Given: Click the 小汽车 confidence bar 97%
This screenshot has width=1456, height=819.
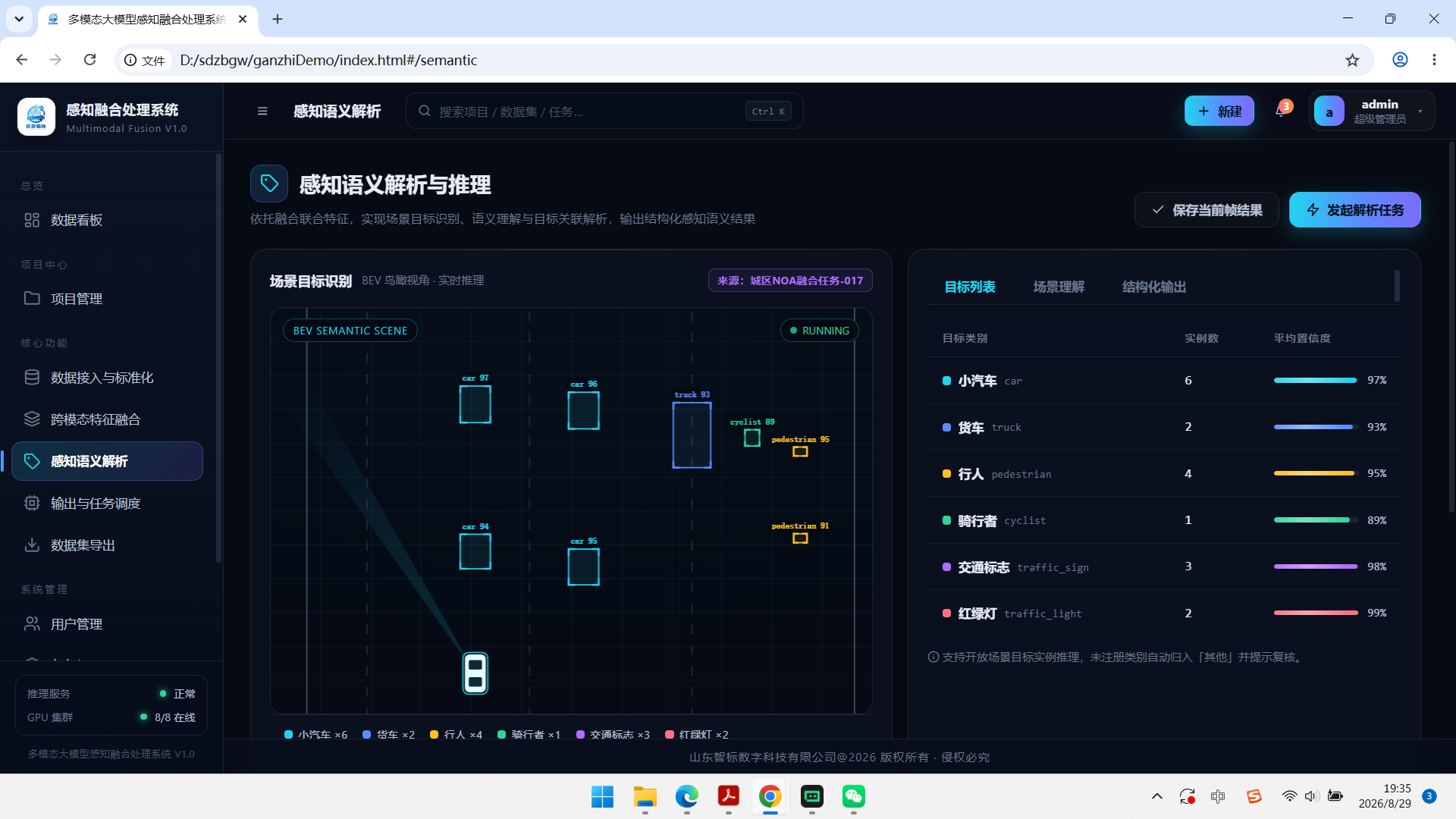Looking at the screenshot, I should coord(1315,381).
